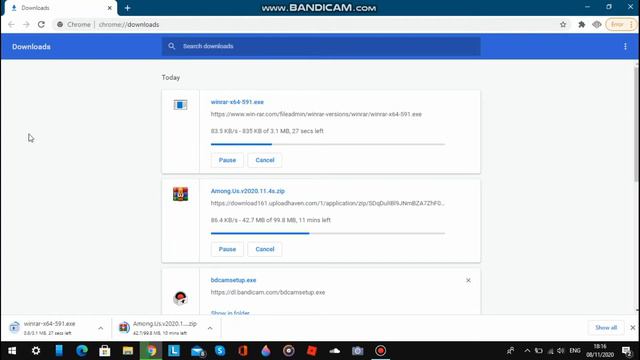The height and width of the screenshot is (360, 640).
Task: Show hidden system tray icons
Action: pyautogui.click(x=527, y=351)
